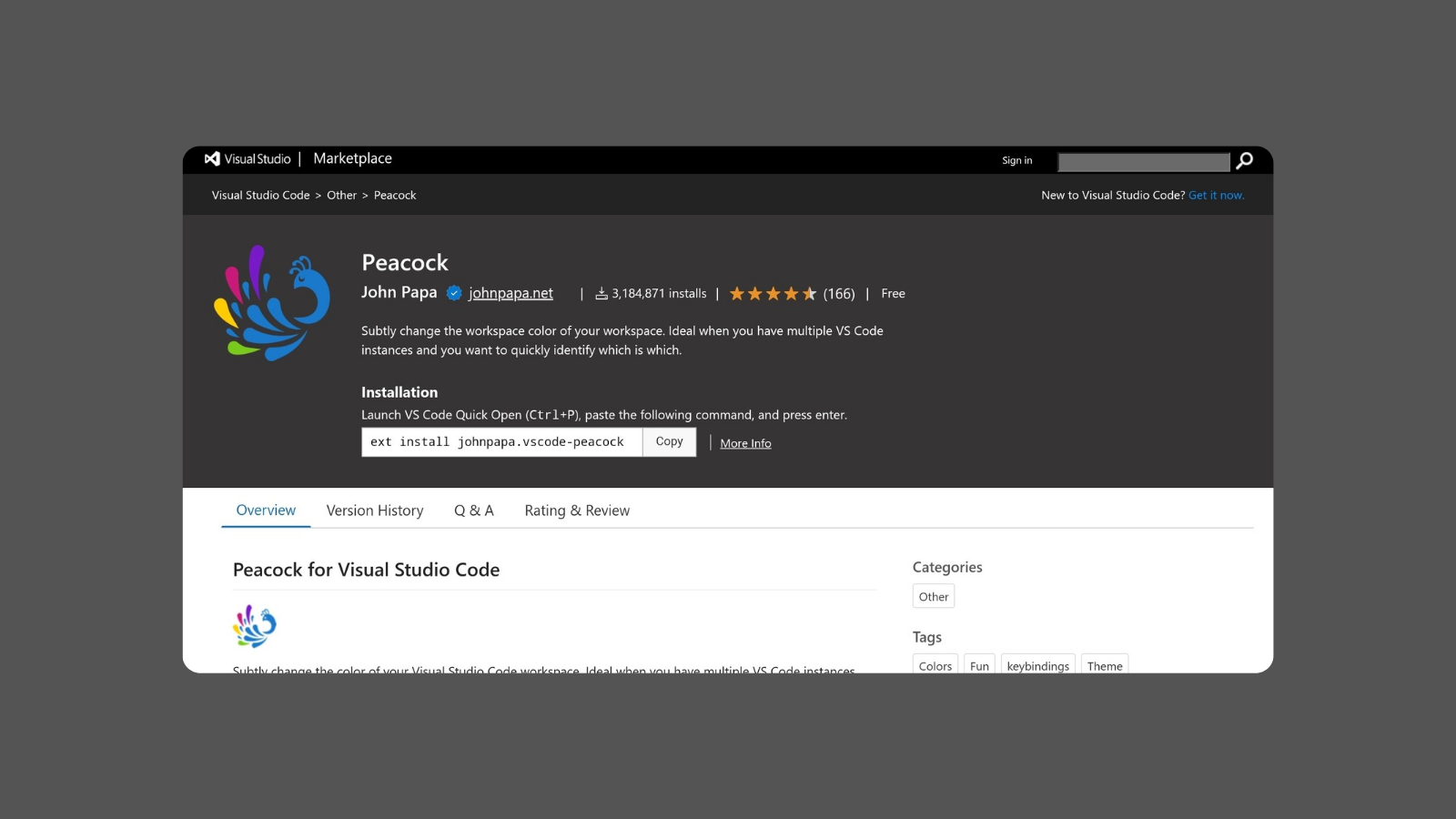The width and height of the screenshot is (1456, 819).
Task: Click the small Peacock logo in overview
Action: (255, 626)
